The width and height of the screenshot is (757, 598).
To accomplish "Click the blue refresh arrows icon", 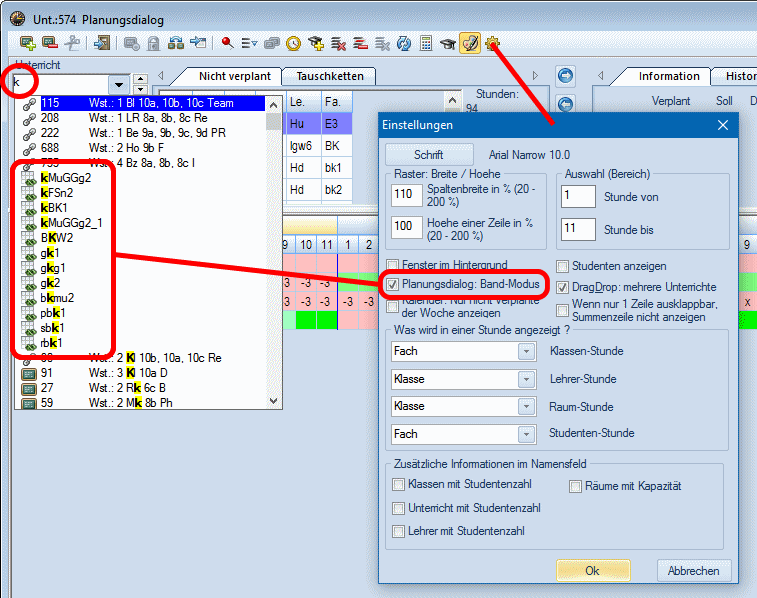I will tap(404, 43).
